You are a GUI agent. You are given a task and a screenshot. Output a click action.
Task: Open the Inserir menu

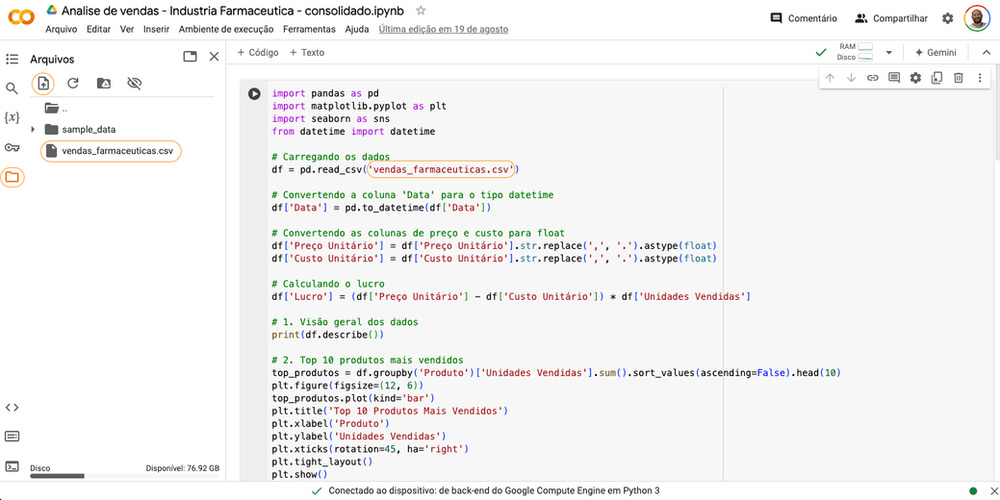[156, 29]
